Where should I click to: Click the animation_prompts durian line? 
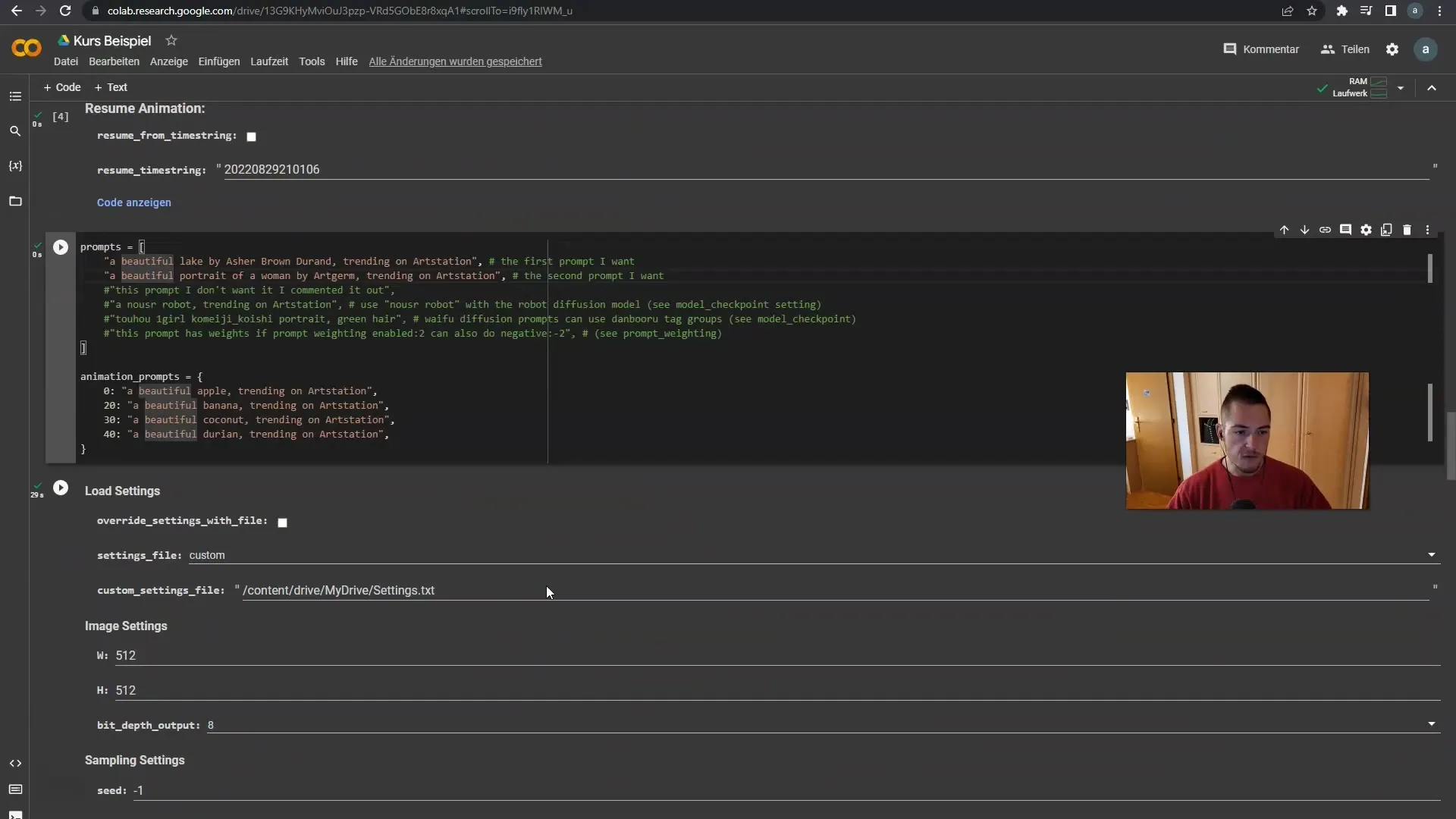[x=246, y=435]
